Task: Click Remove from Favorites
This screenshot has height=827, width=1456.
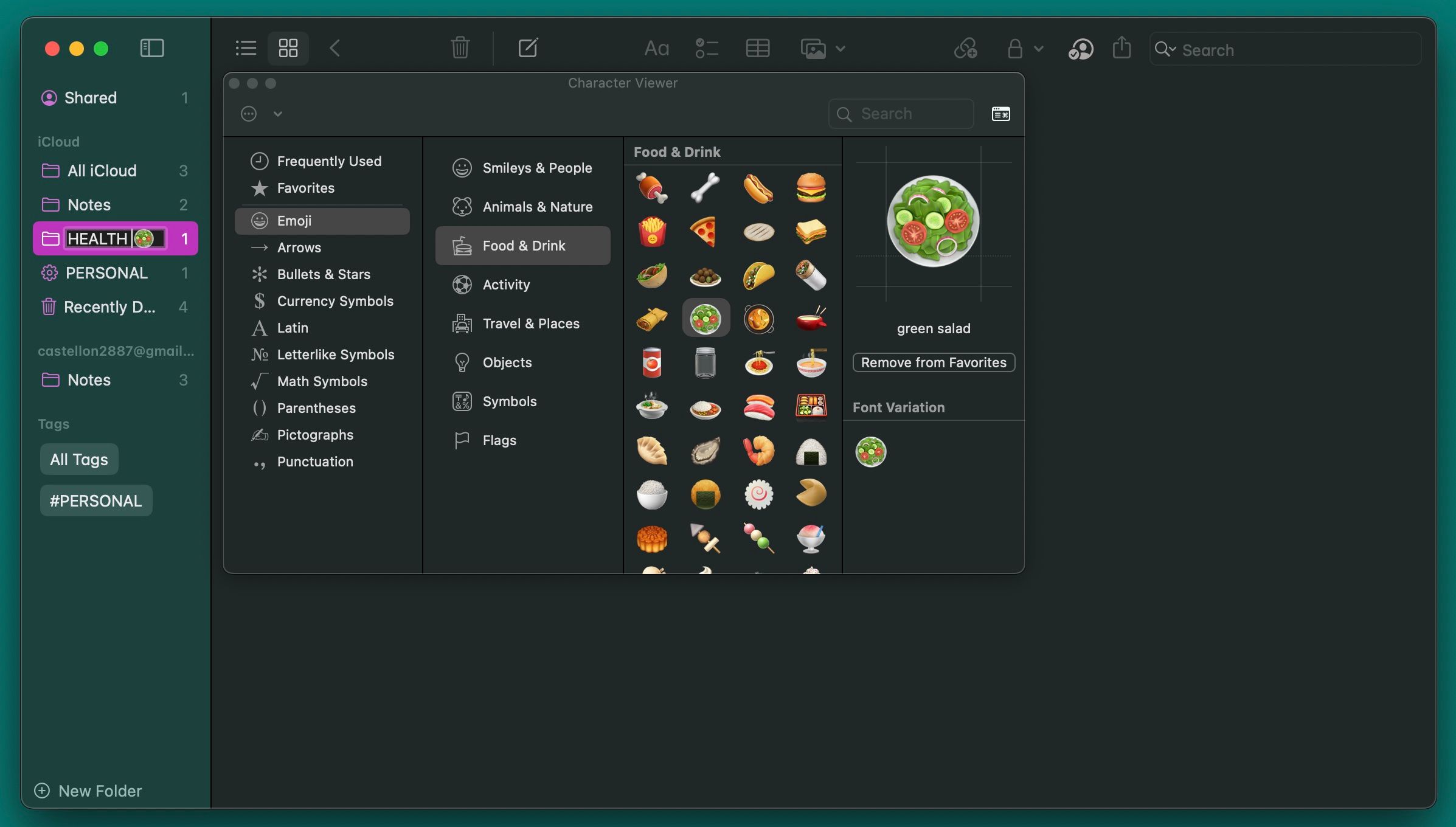Action: click(x=933, y=362)
